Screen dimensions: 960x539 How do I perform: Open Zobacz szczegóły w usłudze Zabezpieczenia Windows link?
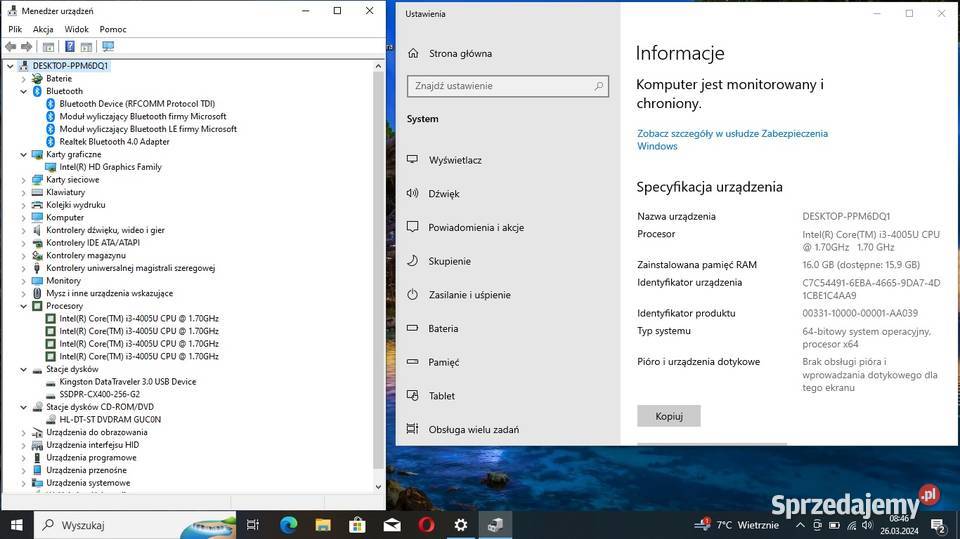pyautogui.click(x=732, y=140)
